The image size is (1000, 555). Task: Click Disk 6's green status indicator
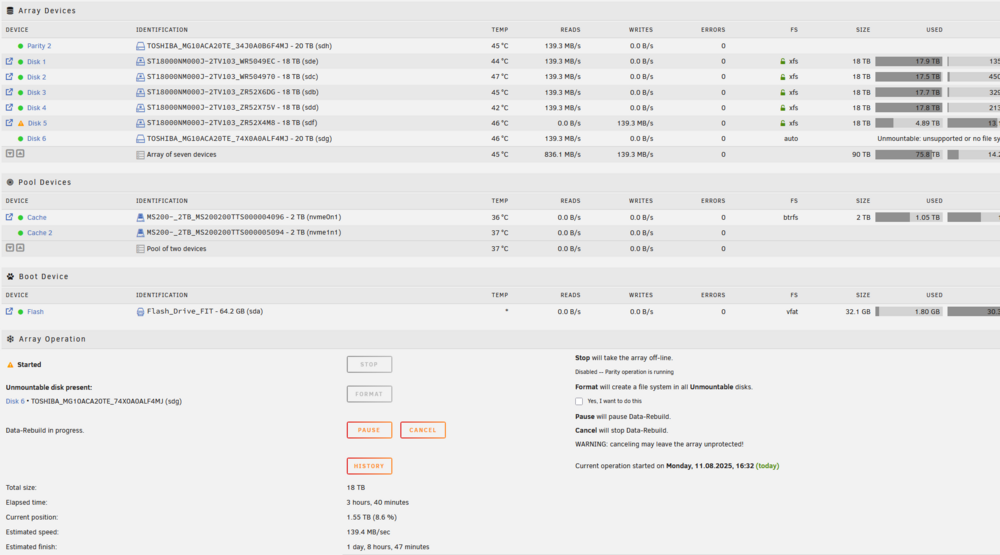20,138
